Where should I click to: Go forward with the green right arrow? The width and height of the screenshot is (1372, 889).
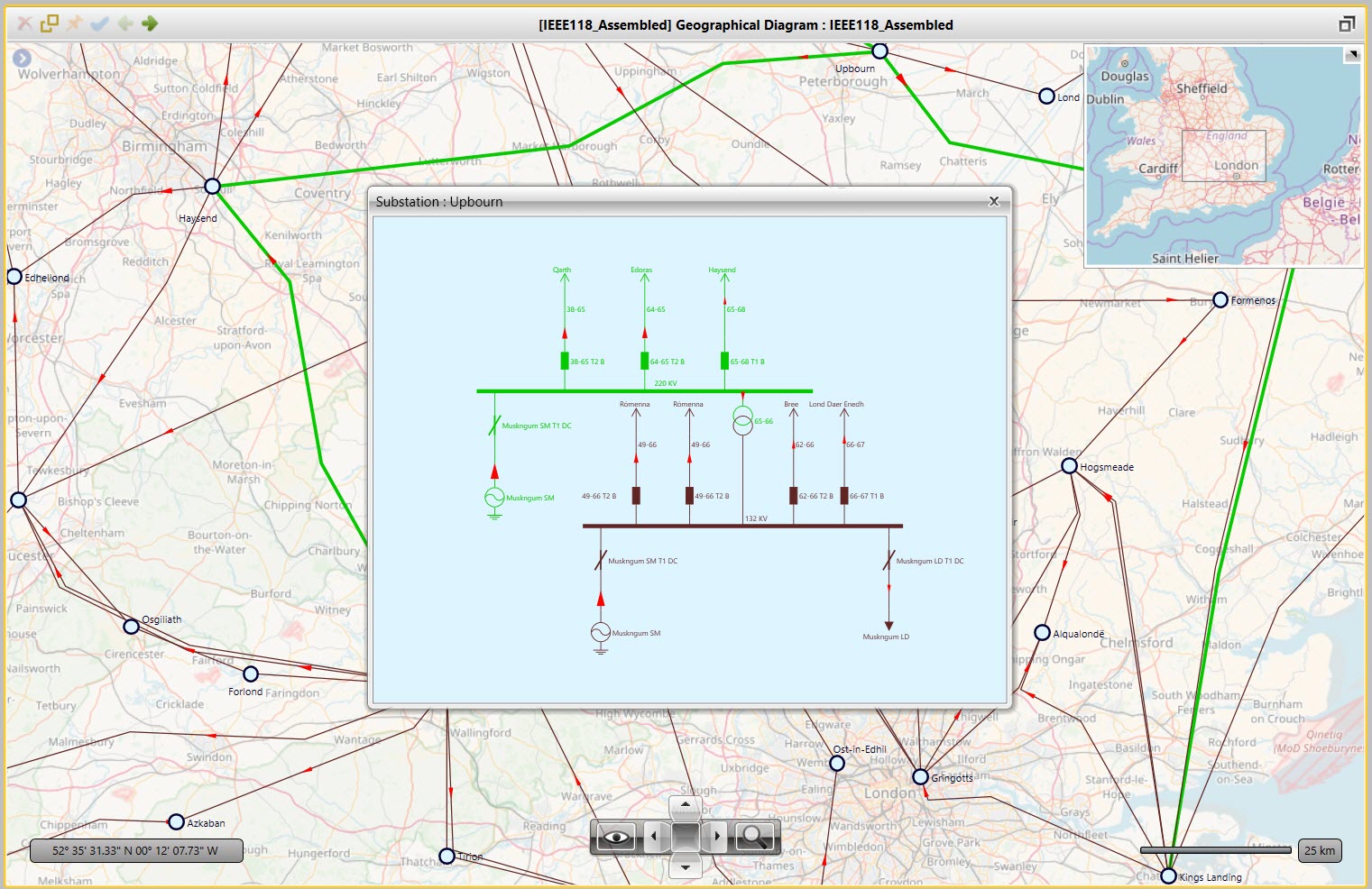tap(150, 23)
